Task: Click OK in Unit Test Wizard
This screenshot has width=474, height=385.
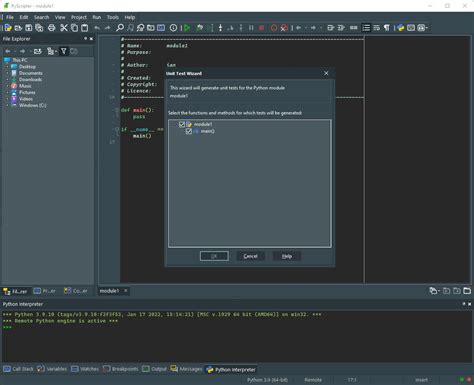Action: point(214,256)
